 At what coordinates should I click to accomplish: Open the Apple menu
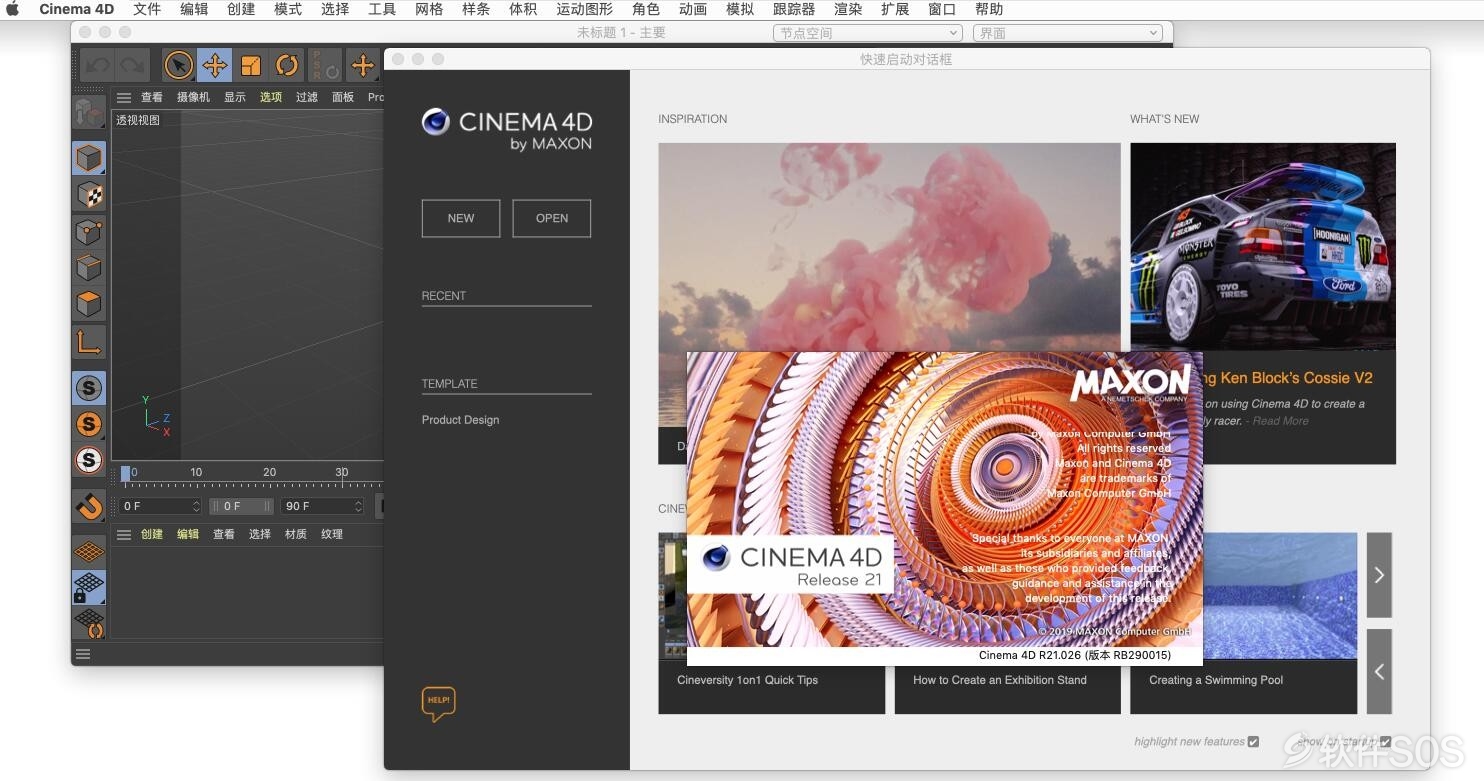pos(14,9)
